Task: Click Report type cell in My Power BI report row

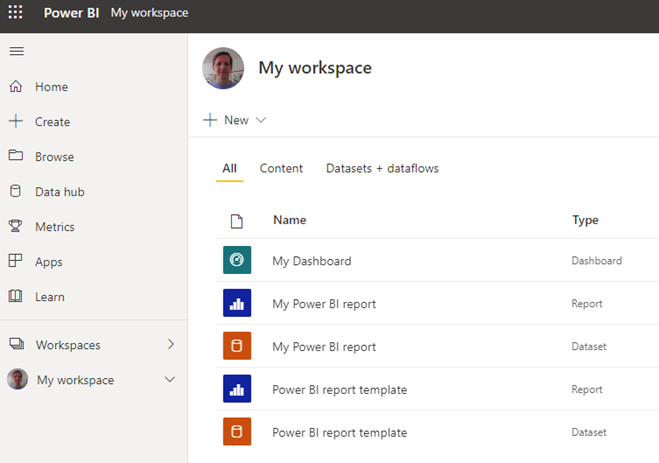Action: click(x=587, y=304)
